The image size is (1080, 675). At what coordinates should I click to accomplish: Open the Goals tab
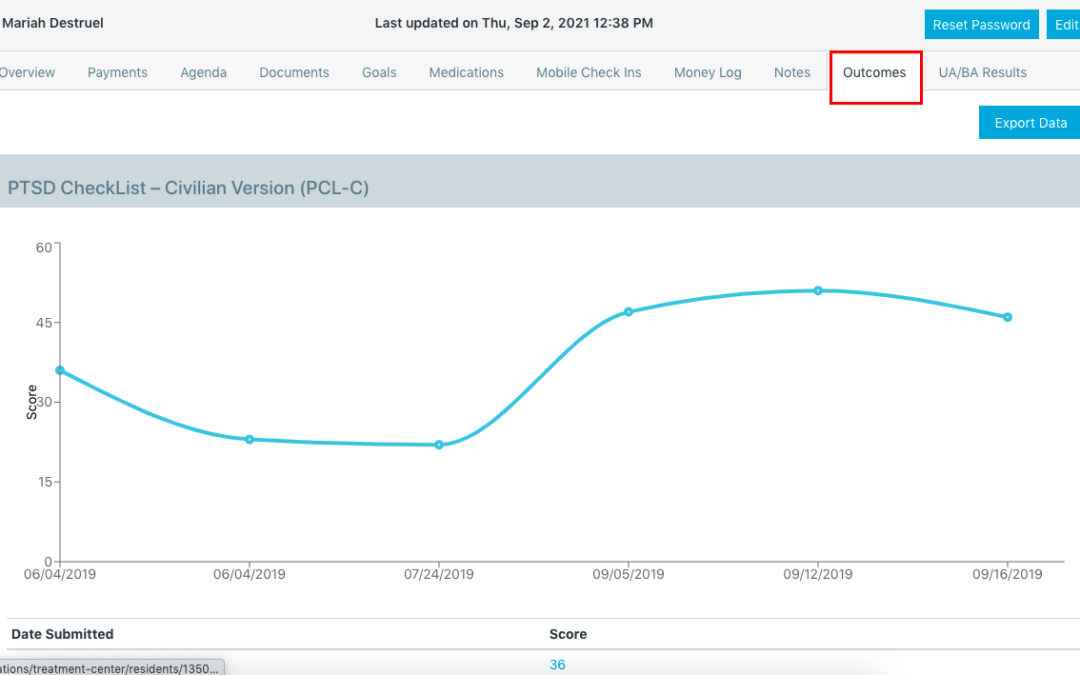[379, 72]
